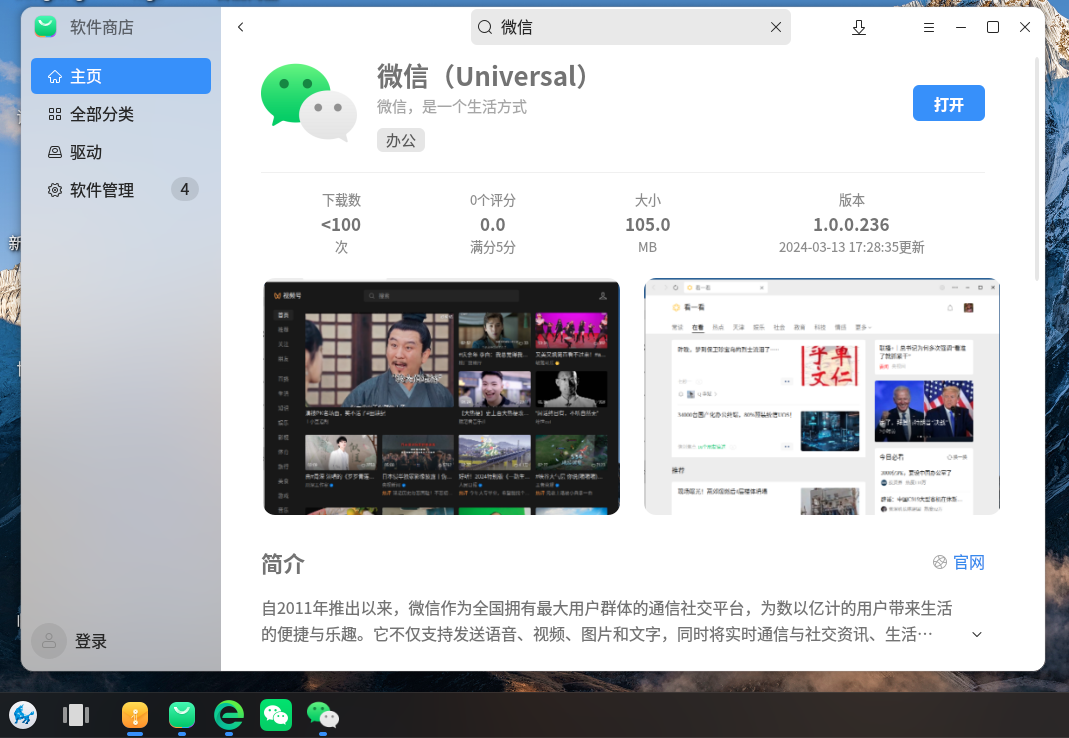Screen dimensions: 1069x738
Task: Select 主页 in the sidebar
Action: click(121, 76)
